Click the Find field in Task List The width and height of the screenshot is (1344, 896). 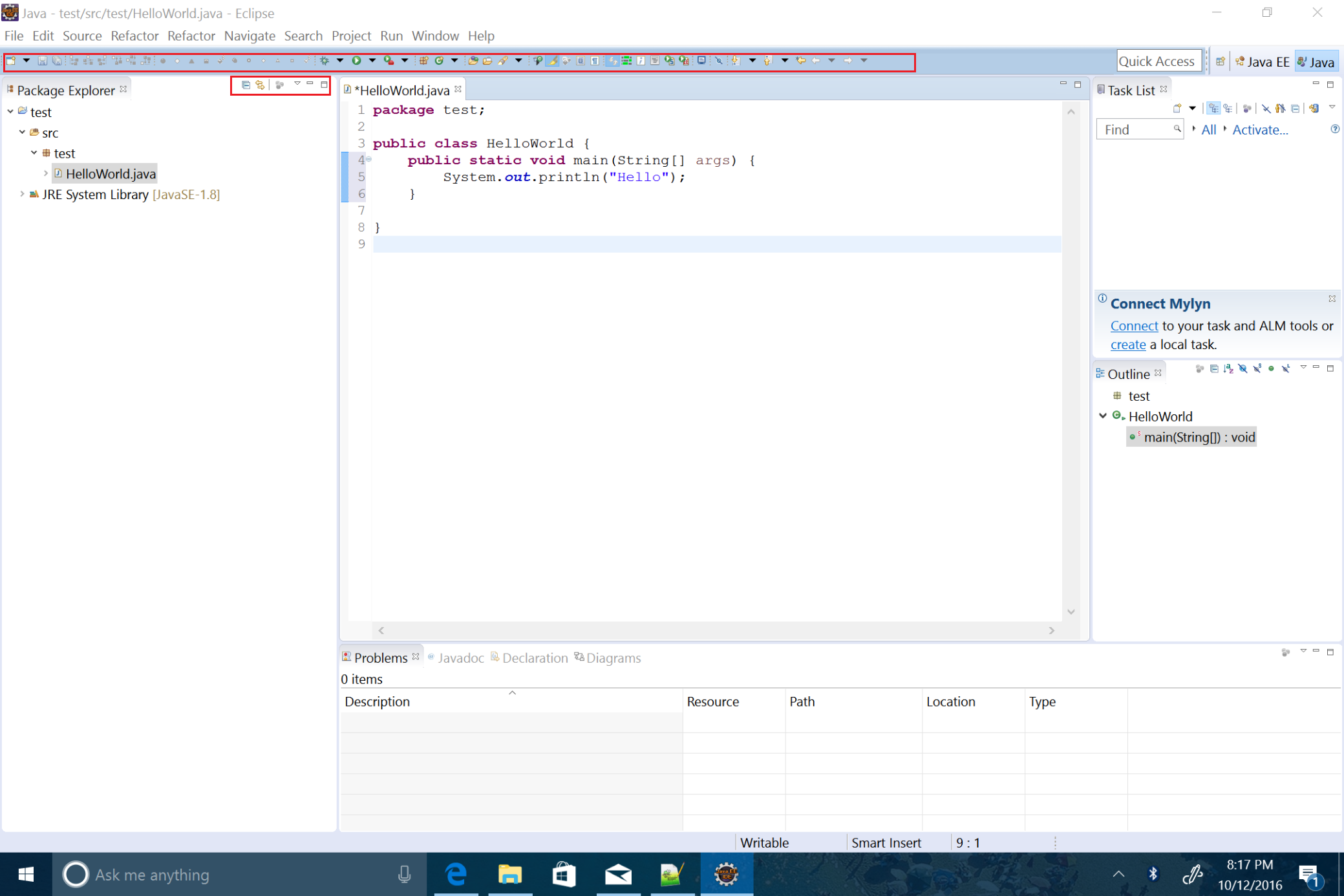[x=1135, y=129]
